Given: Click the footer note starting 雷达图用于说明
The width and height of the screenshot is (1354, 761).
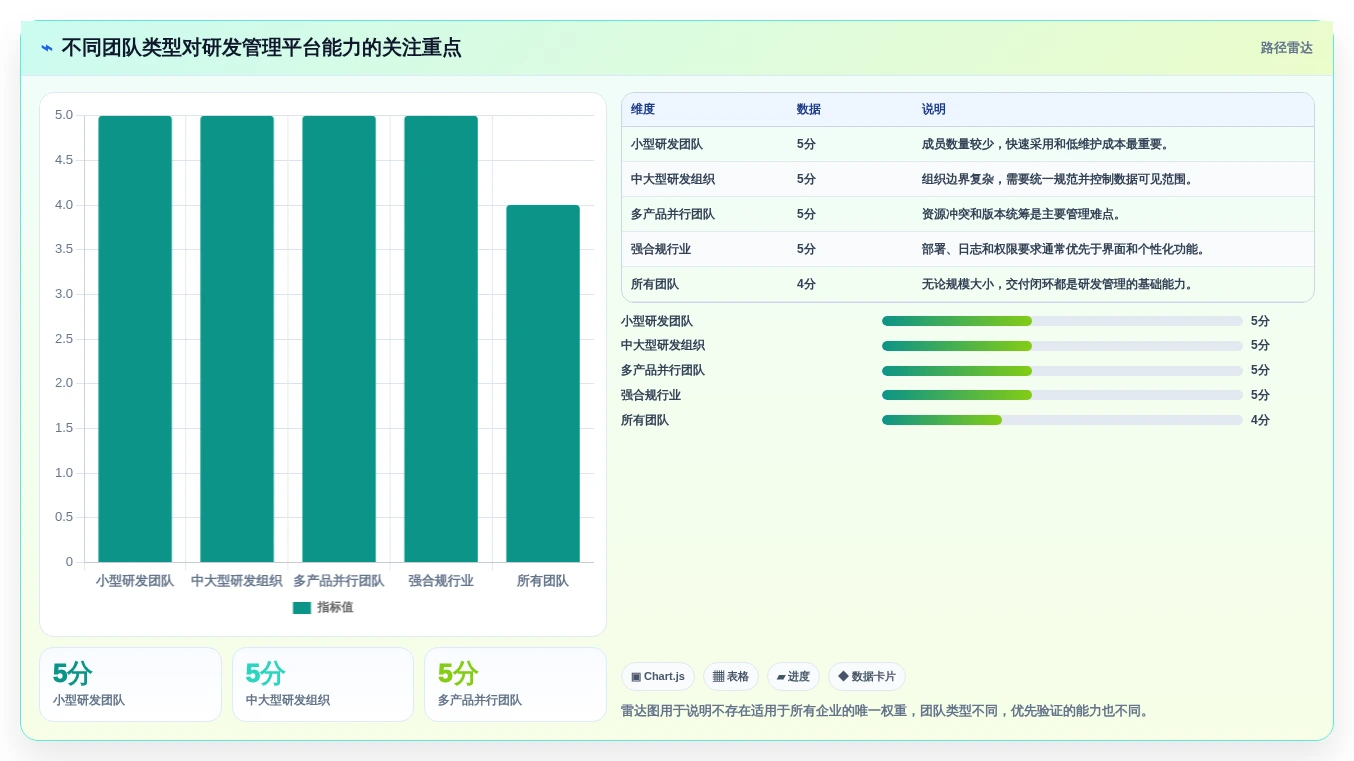Looking at the screenshot, I should 887,711.
